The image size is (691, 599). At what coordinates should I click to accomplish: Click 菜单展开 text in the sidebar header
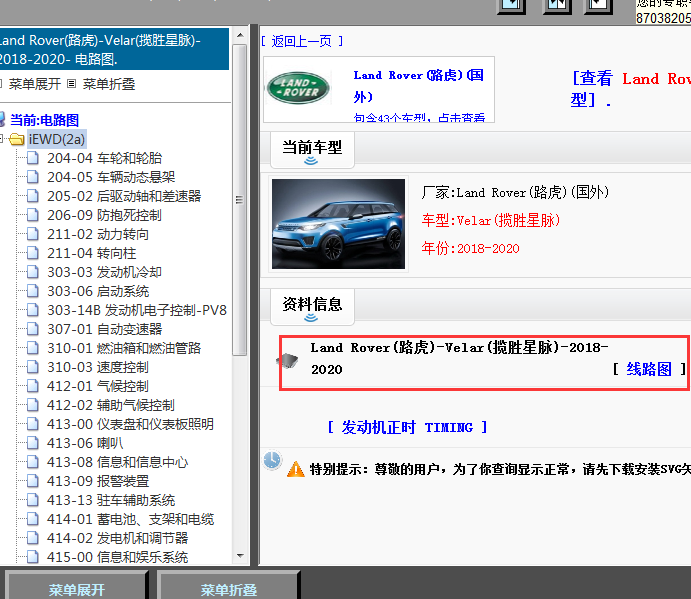(x=35, y=84)
